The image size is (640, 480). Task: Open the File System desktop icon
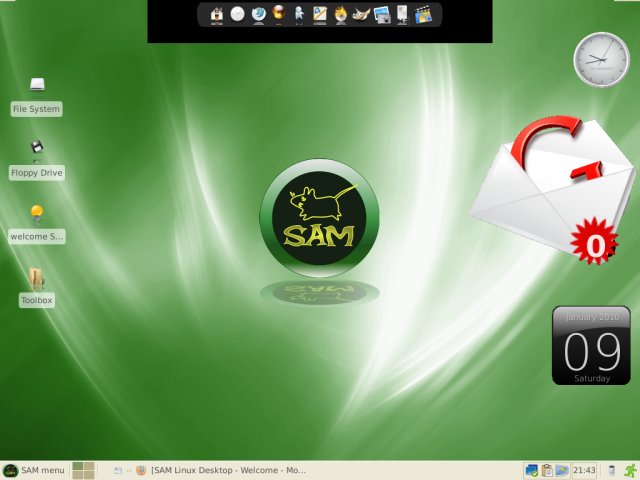(x=37, y=84)
